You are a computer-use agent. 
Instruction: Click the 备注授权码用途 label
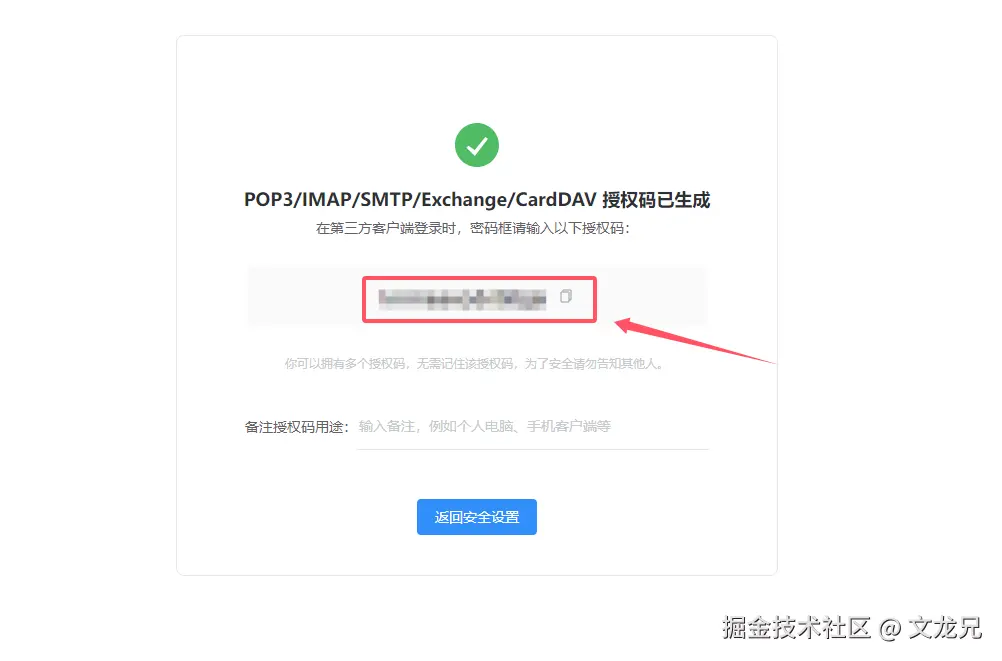pos(297,427)
